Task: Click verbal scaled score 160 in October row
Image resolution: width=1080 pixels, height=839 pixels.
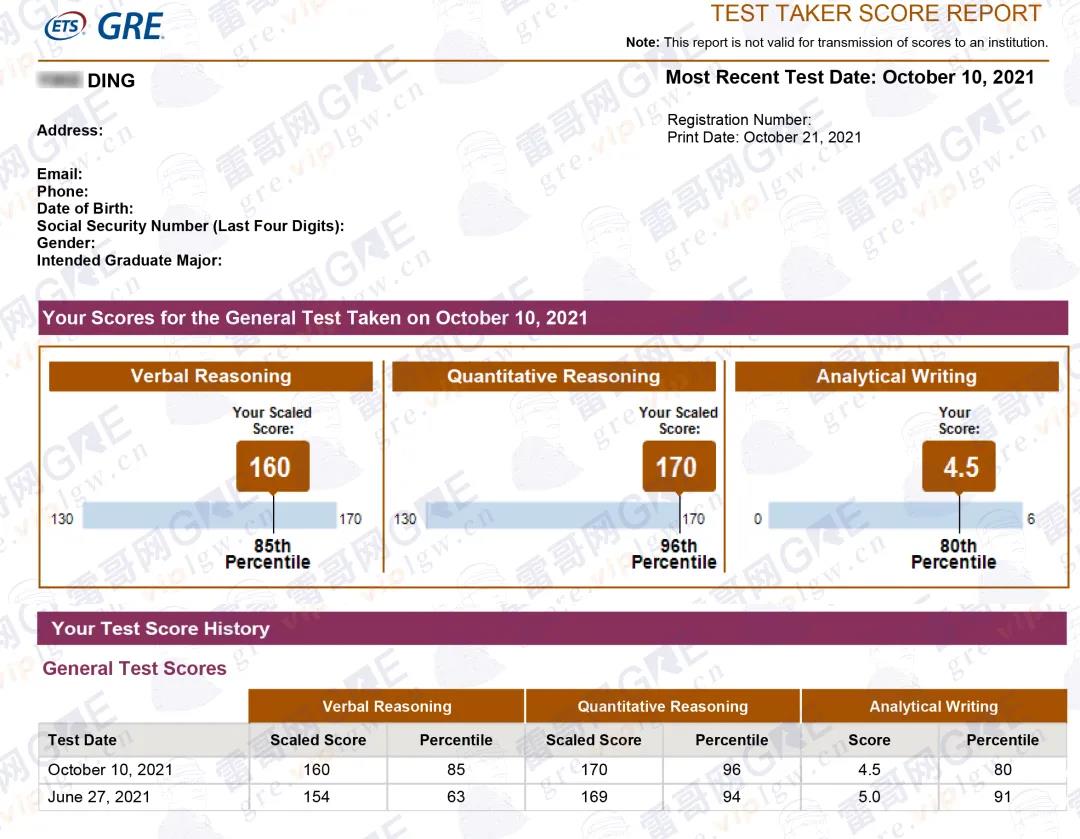Action: (317, 769)
